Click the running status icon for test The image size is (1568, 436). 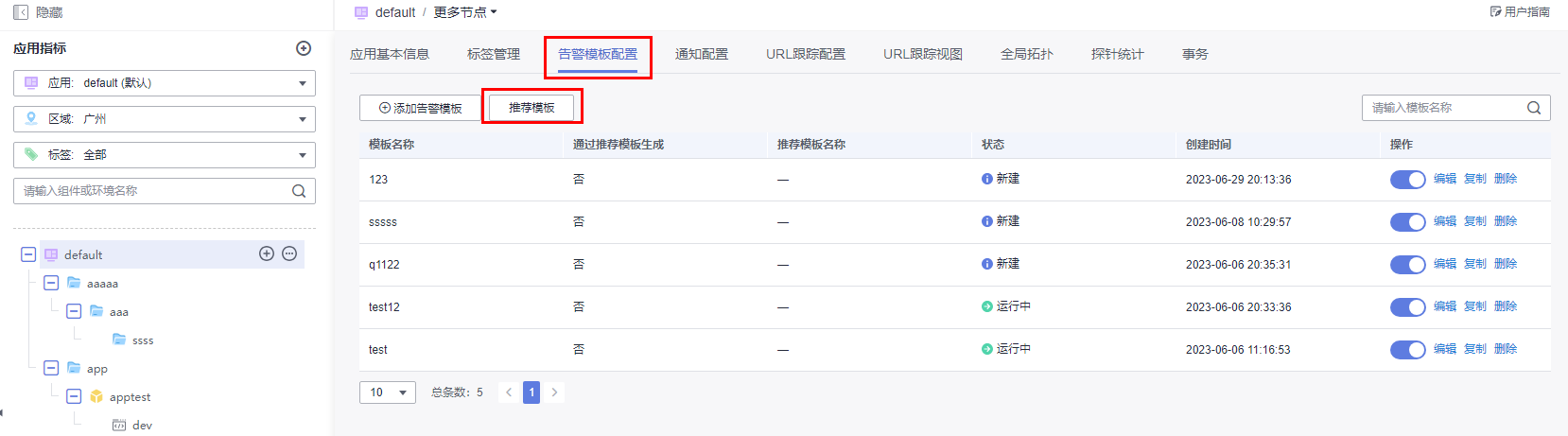click(x=987, y=349)
